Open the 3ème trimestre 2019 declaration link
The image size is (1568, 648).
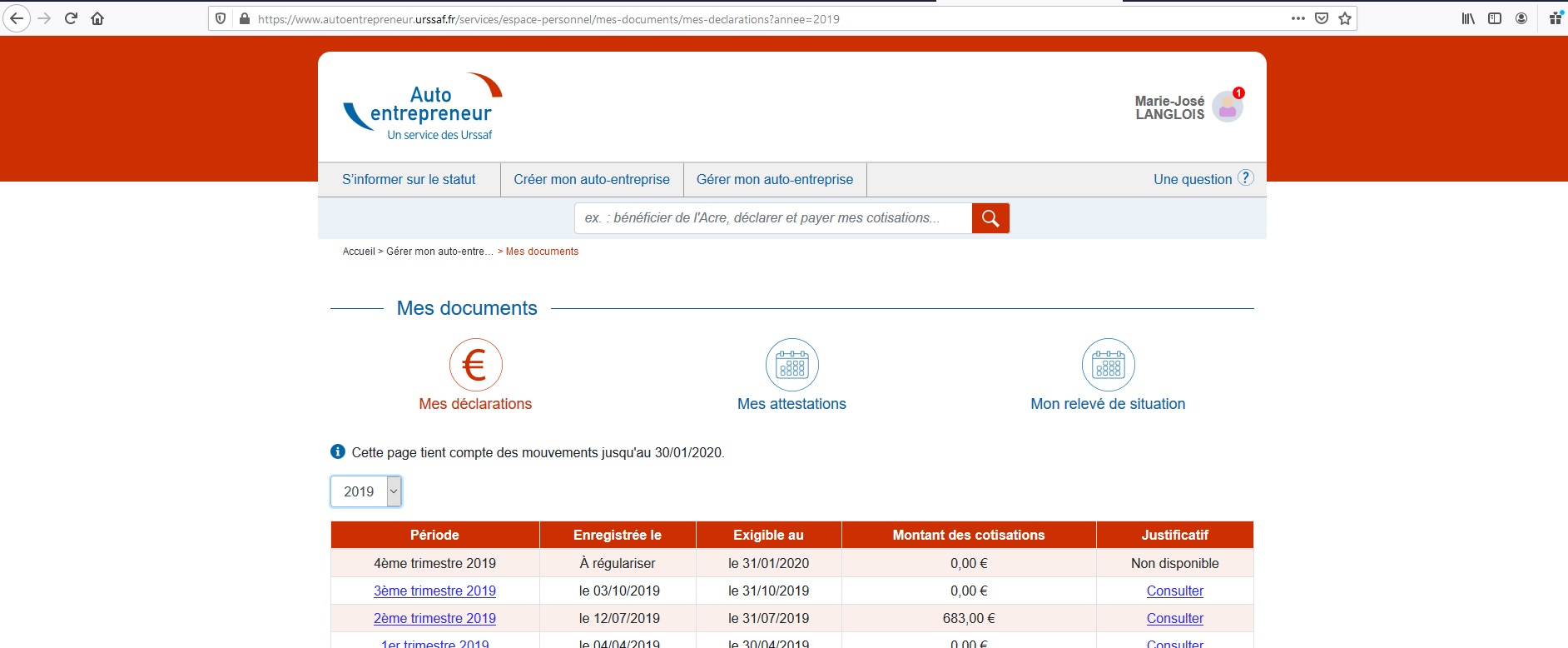[x=434, y=591]
